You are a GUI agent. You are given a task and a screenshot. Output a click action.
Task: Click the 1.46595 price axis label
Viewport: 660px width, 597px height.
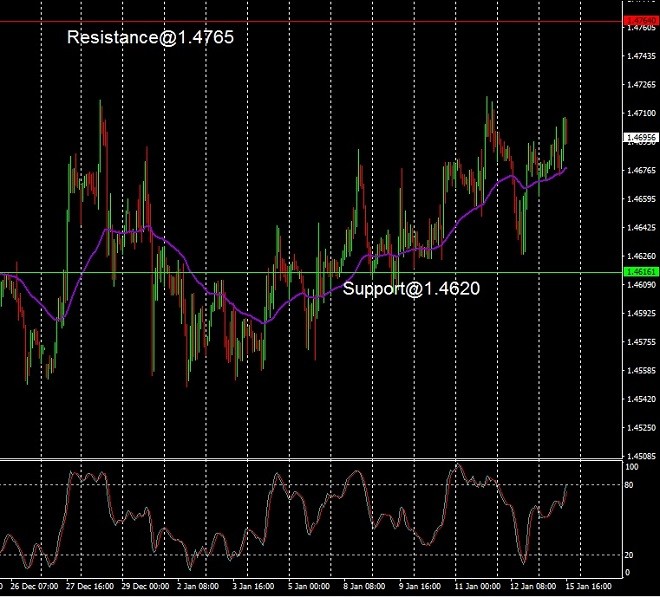(641, 199)
